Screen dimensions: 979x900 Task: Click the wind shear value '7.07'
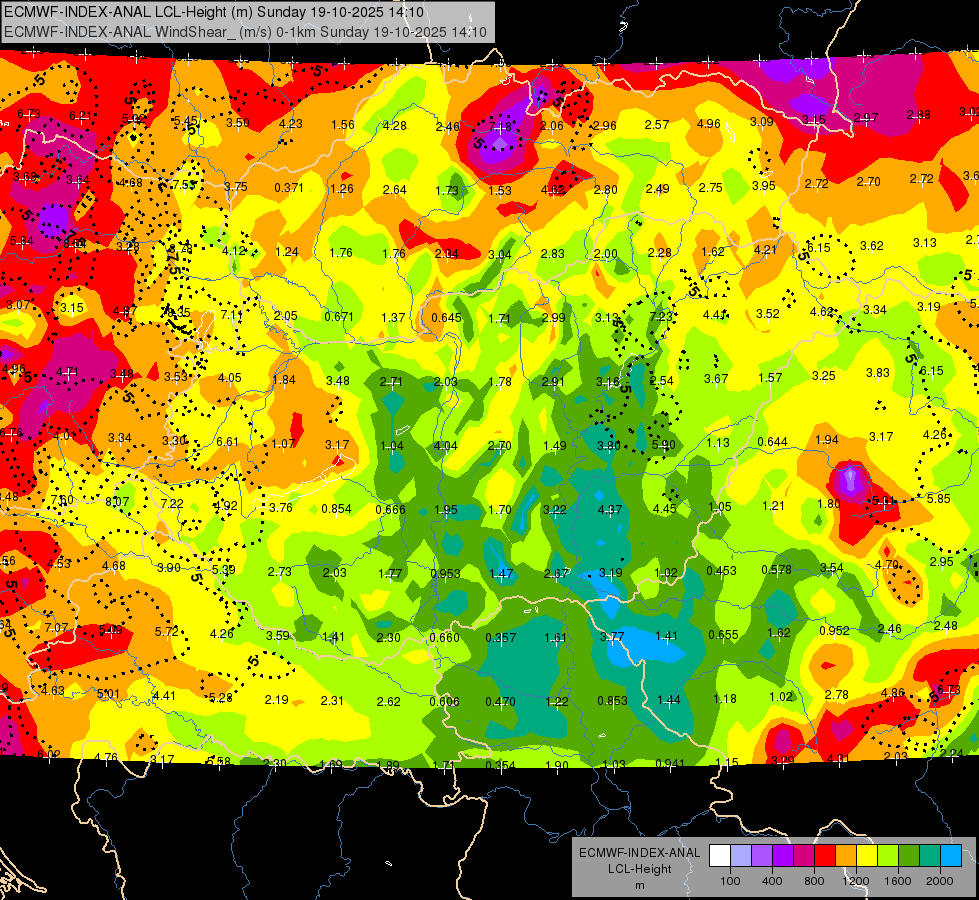click(x=56, y=628)
